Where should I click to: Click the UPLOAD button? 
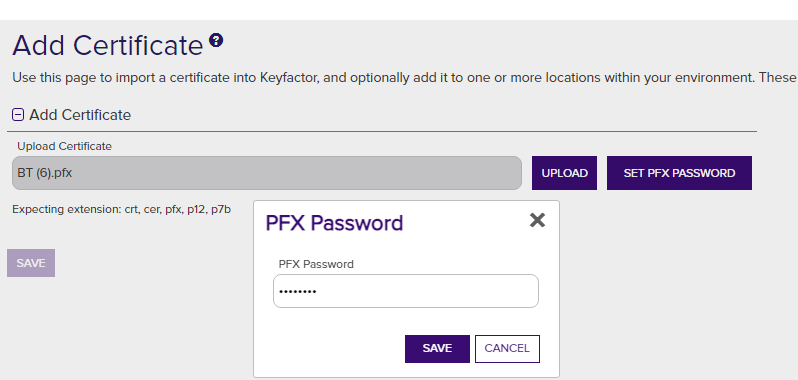click(564, 173)
